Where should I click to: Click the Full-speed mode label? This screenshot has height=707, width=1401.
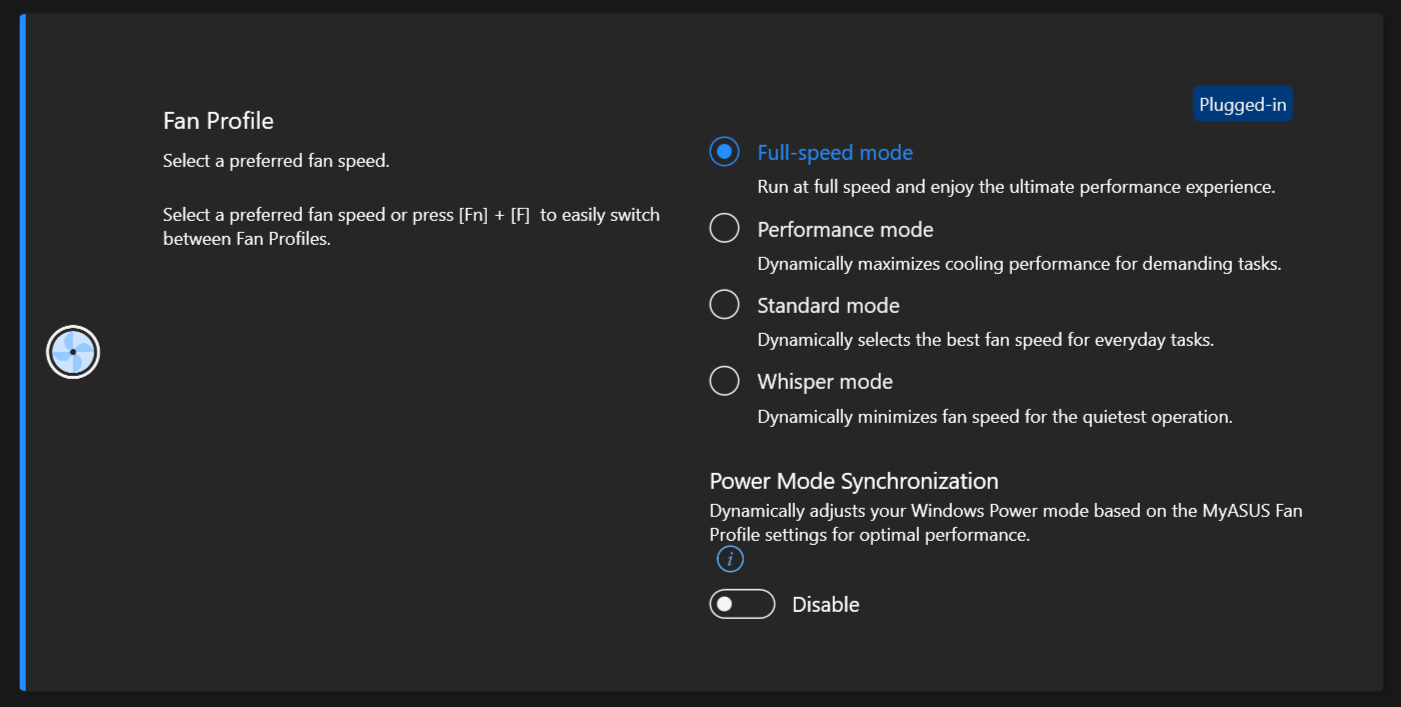point(835,153)
